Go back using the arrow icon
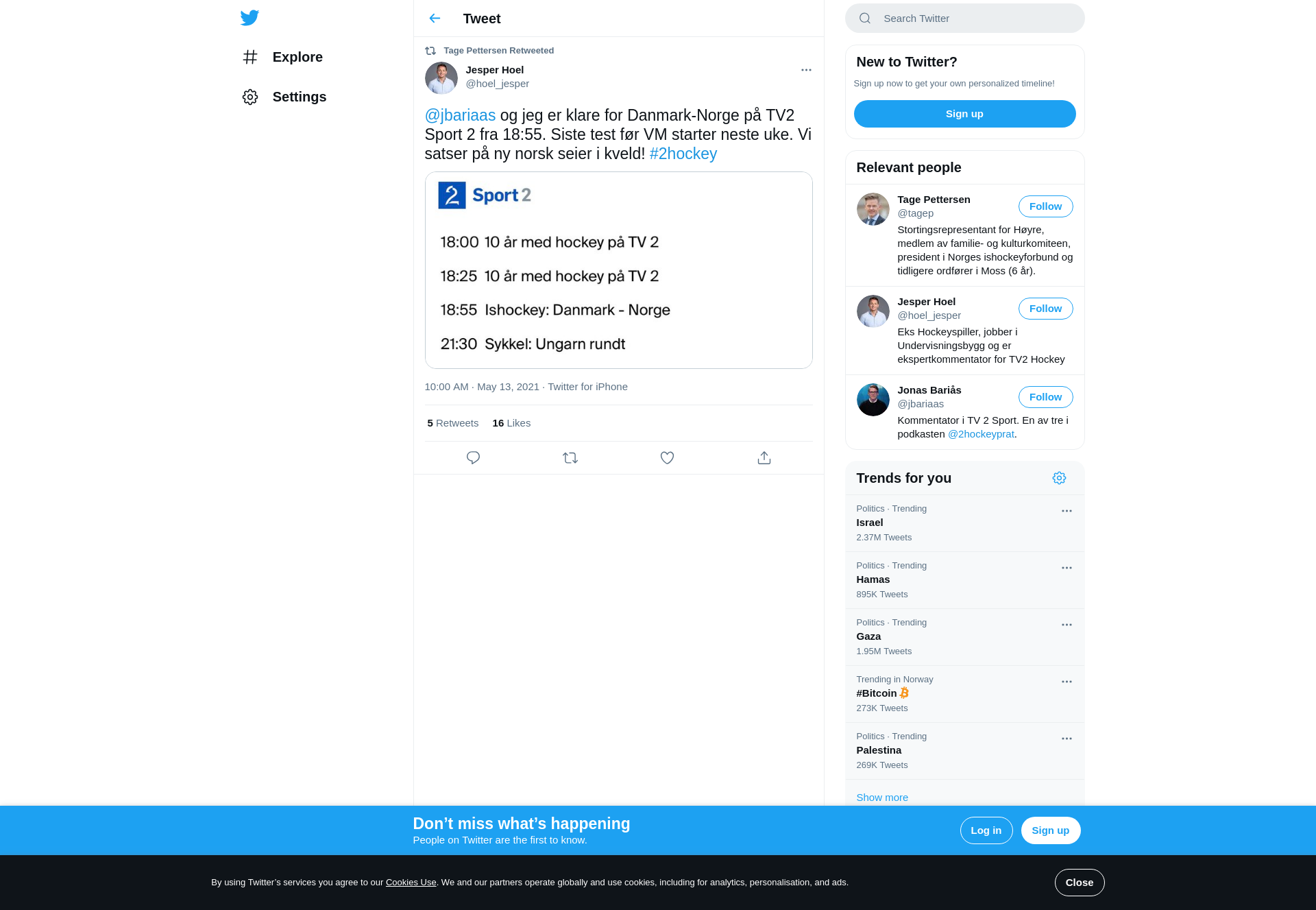Image resolution: width=1316 pixels, height=910 pixels. coord(435,19)
